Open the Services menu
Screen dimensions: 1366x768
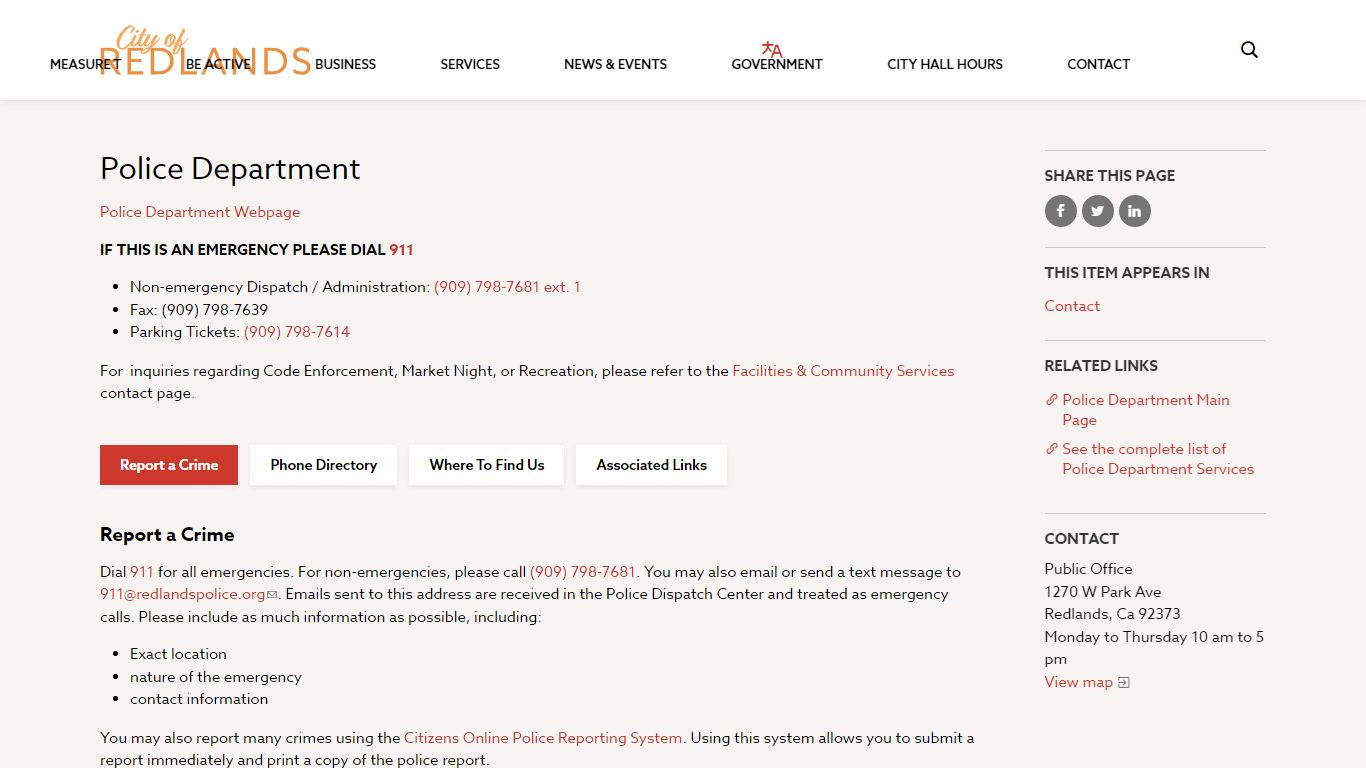click(x=470, y=64)
